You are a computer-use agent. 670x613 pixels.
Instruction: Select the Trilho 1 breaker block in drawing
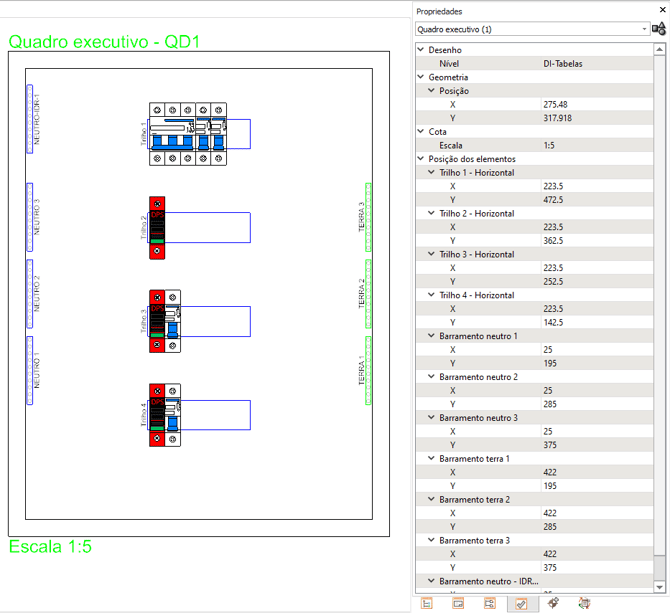coord(187,134)
